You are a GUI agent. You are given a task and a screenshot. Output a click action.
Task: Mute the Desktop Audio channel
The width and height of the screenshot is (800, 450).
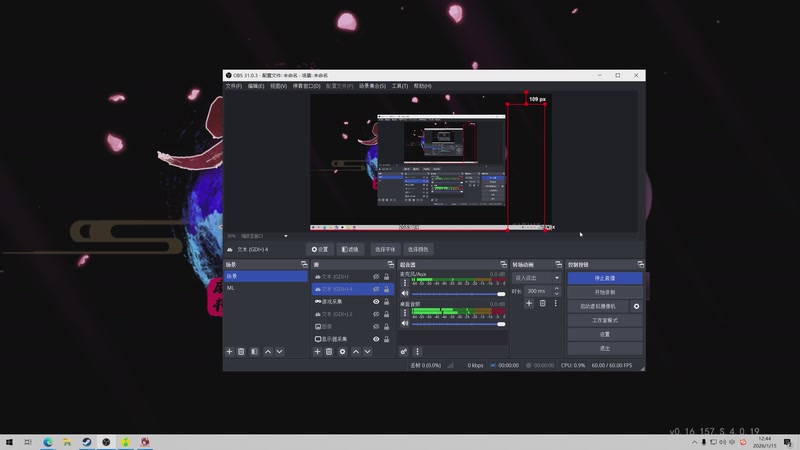tap(405, 323)
